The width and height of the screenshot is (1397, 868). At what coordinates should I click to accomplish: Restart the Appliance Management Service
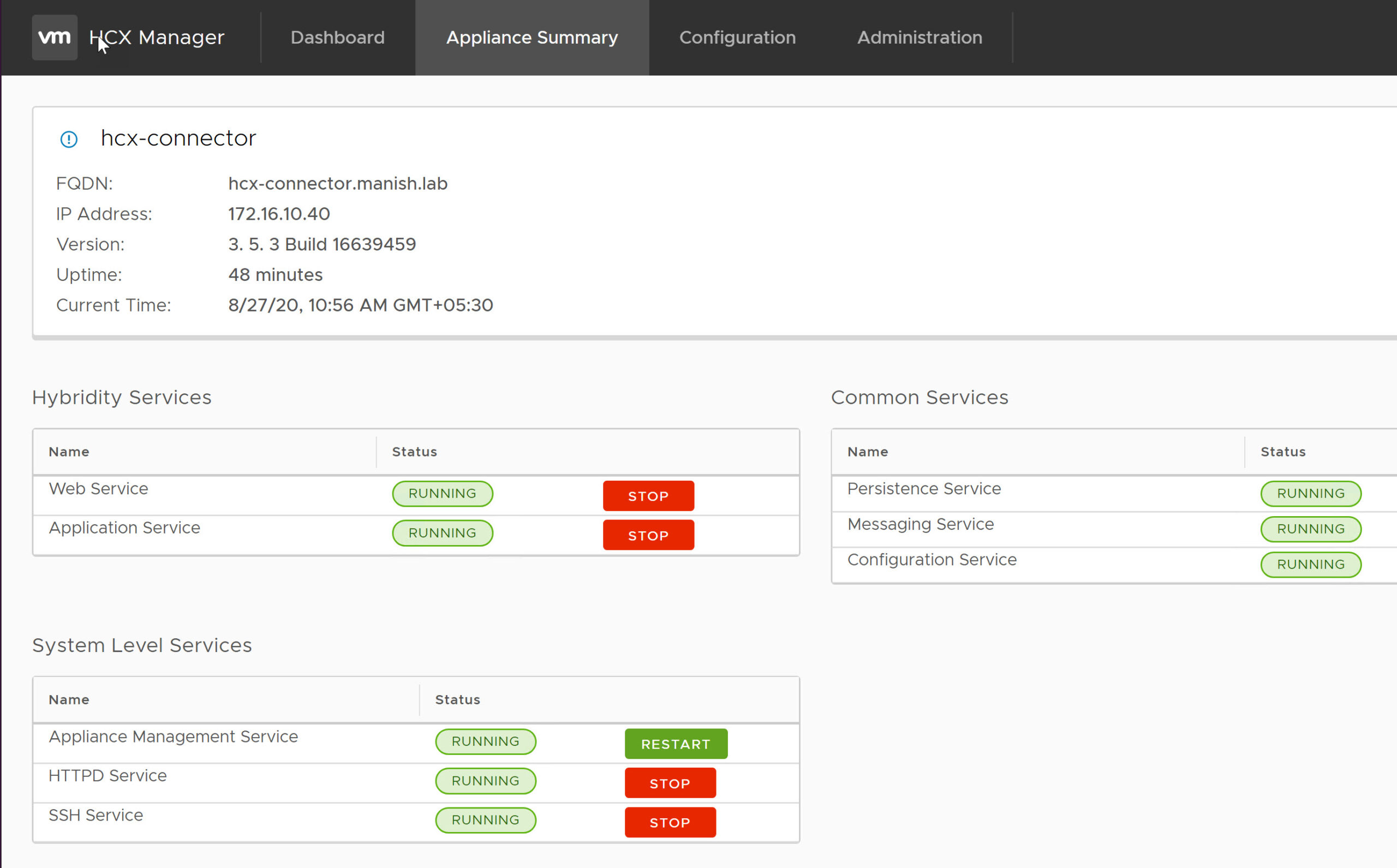[676, 744]
